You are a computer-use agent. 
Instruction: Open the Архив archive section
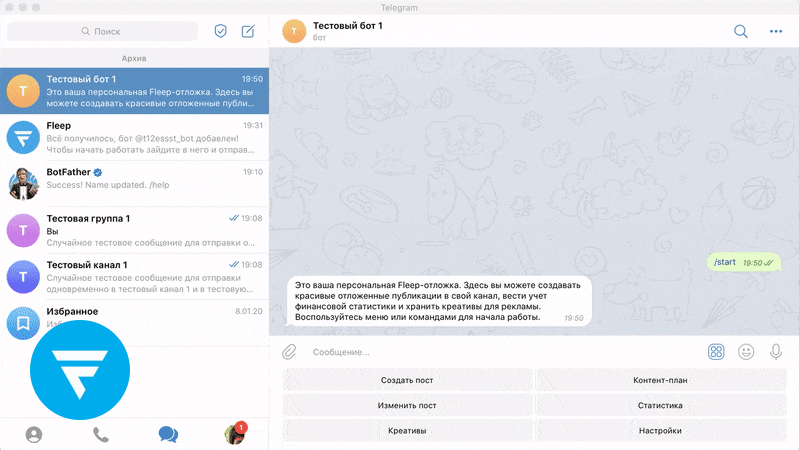point(134,58)
